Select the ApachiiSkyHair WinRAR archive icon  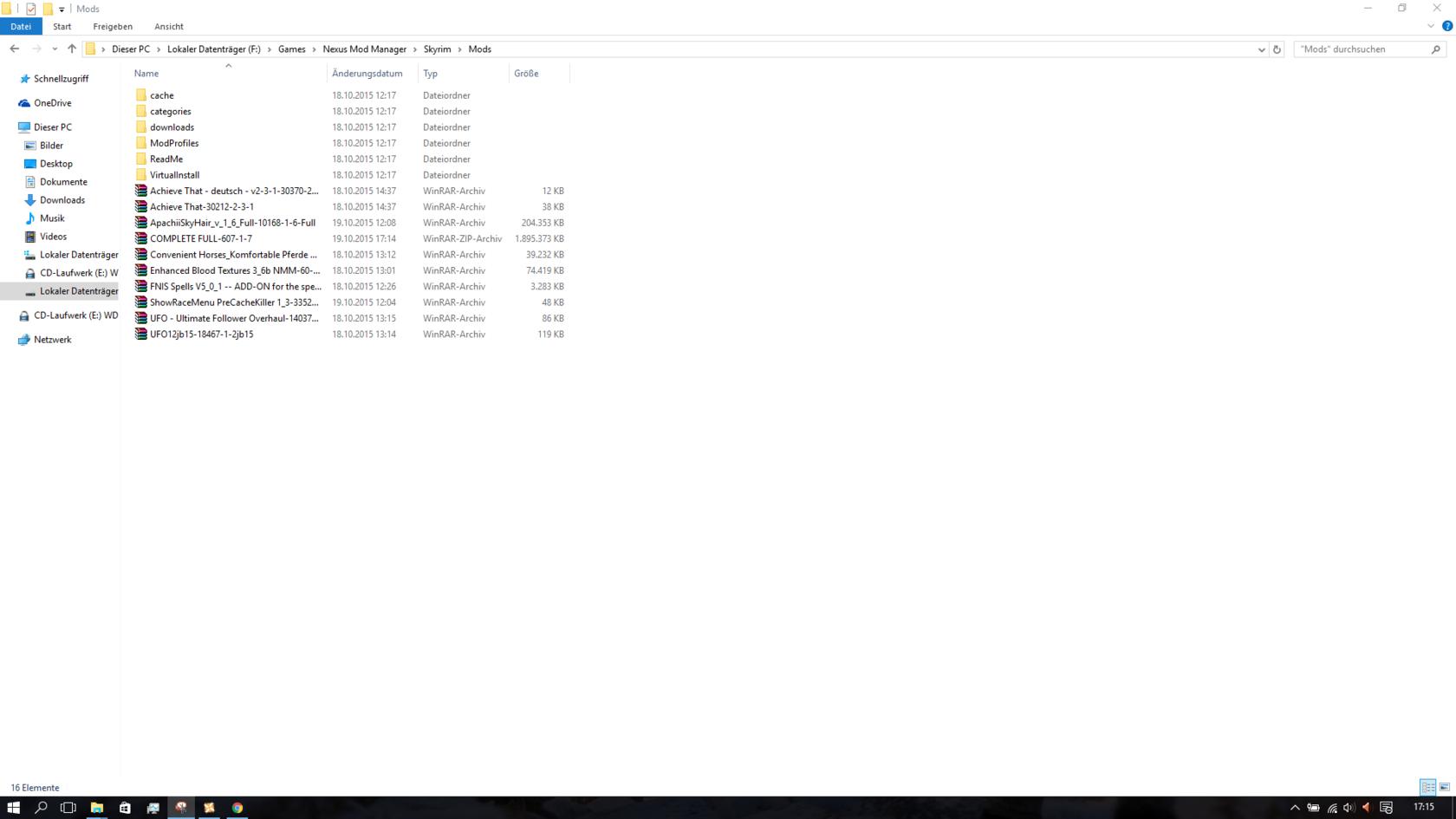click(x=141, y=223)
